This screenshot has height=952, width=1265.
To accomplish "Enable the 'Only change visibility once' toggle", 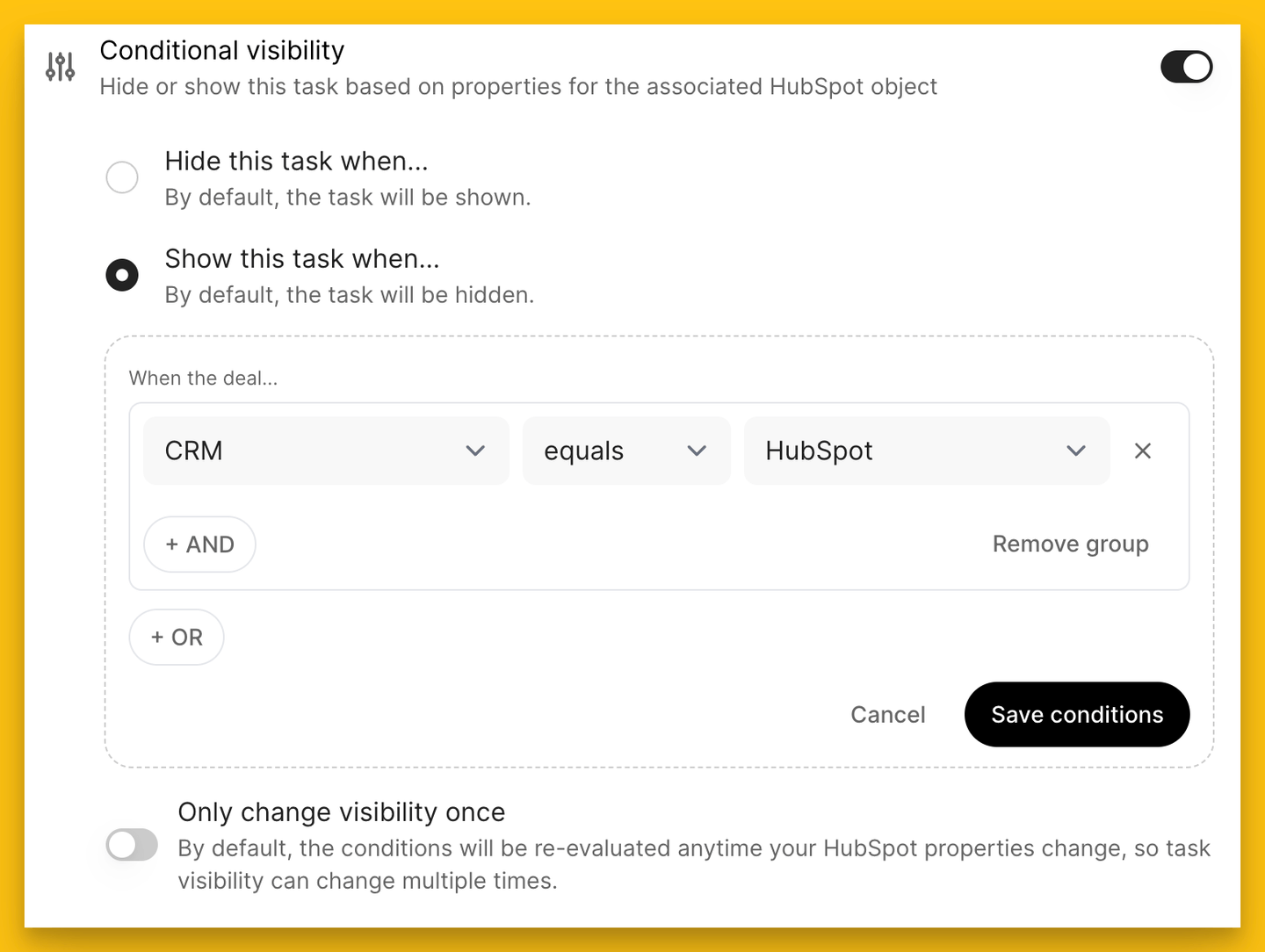I will coord(132,845).
